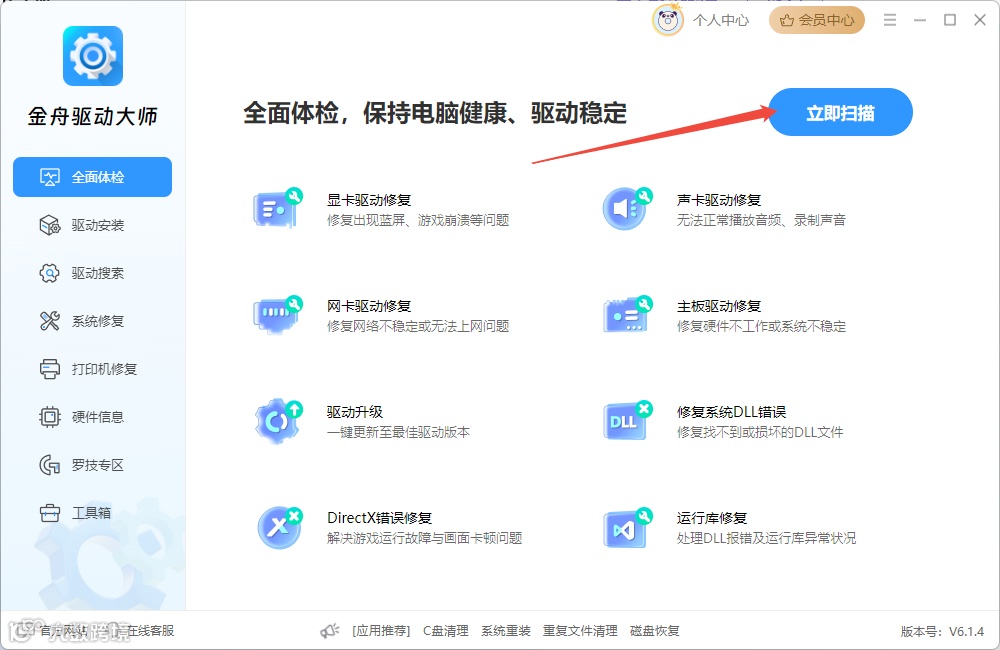Click the 全面体检 monitor icon in sidebar

coord(50,177)
